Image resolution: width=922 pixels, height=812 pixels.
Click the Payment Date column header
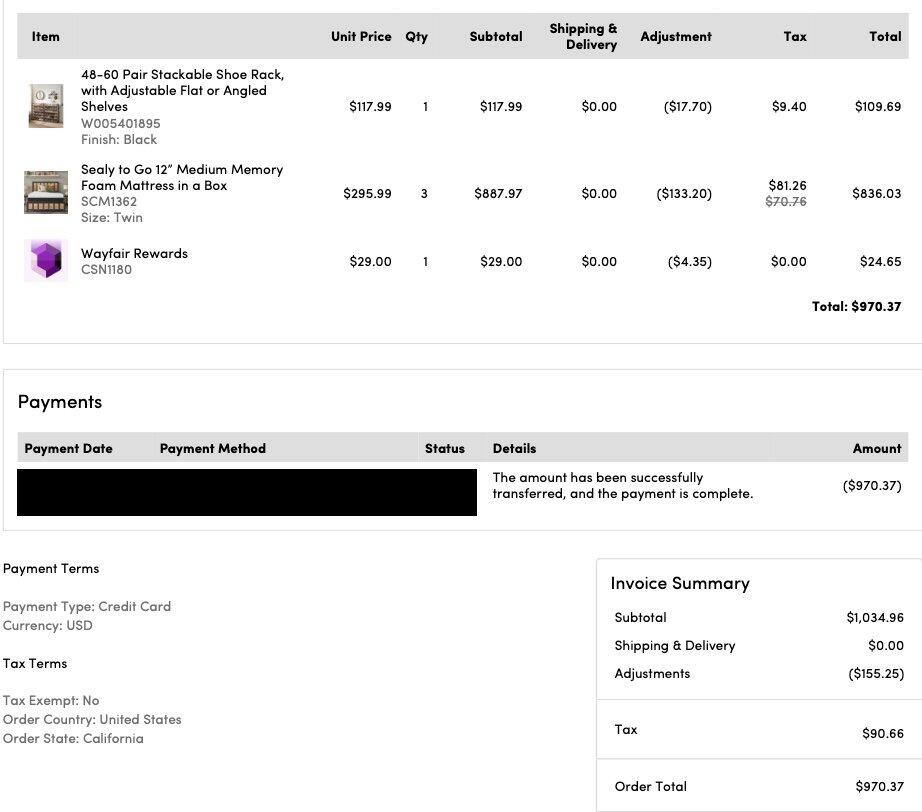tap(68, 448)
